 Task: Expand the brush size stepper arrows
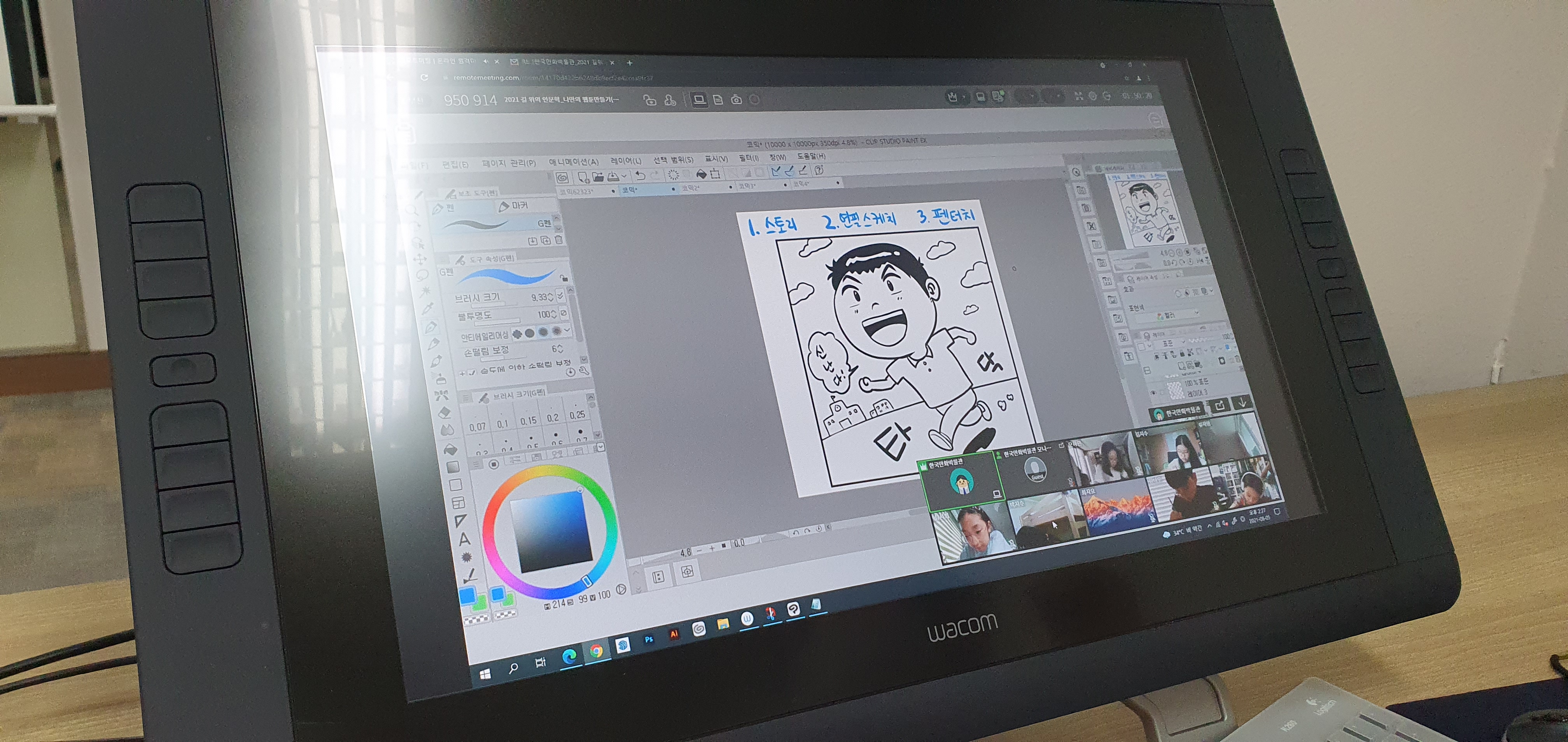(551, 297)
